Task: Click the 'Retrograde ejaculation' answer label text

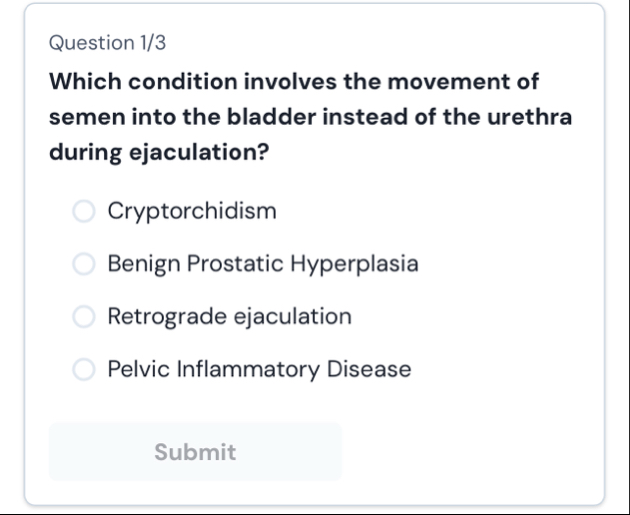Action: [229, 317]
